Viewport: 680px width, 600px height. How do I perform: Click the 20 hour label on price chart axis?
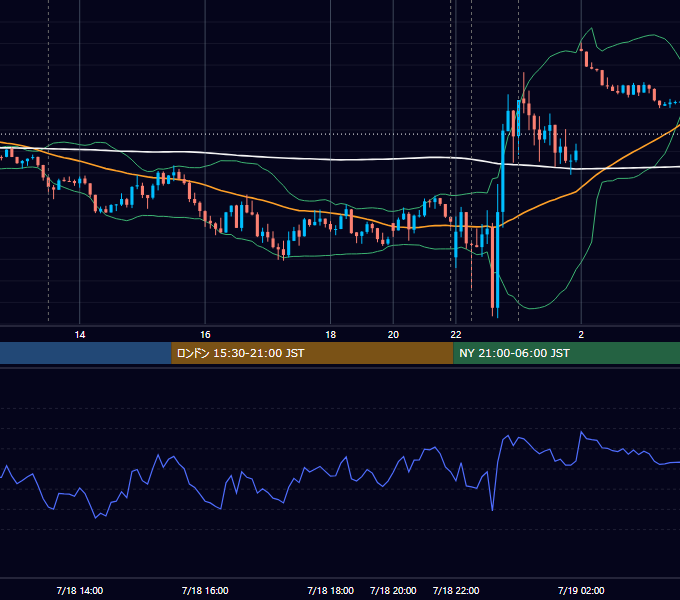tap(393, 335)
